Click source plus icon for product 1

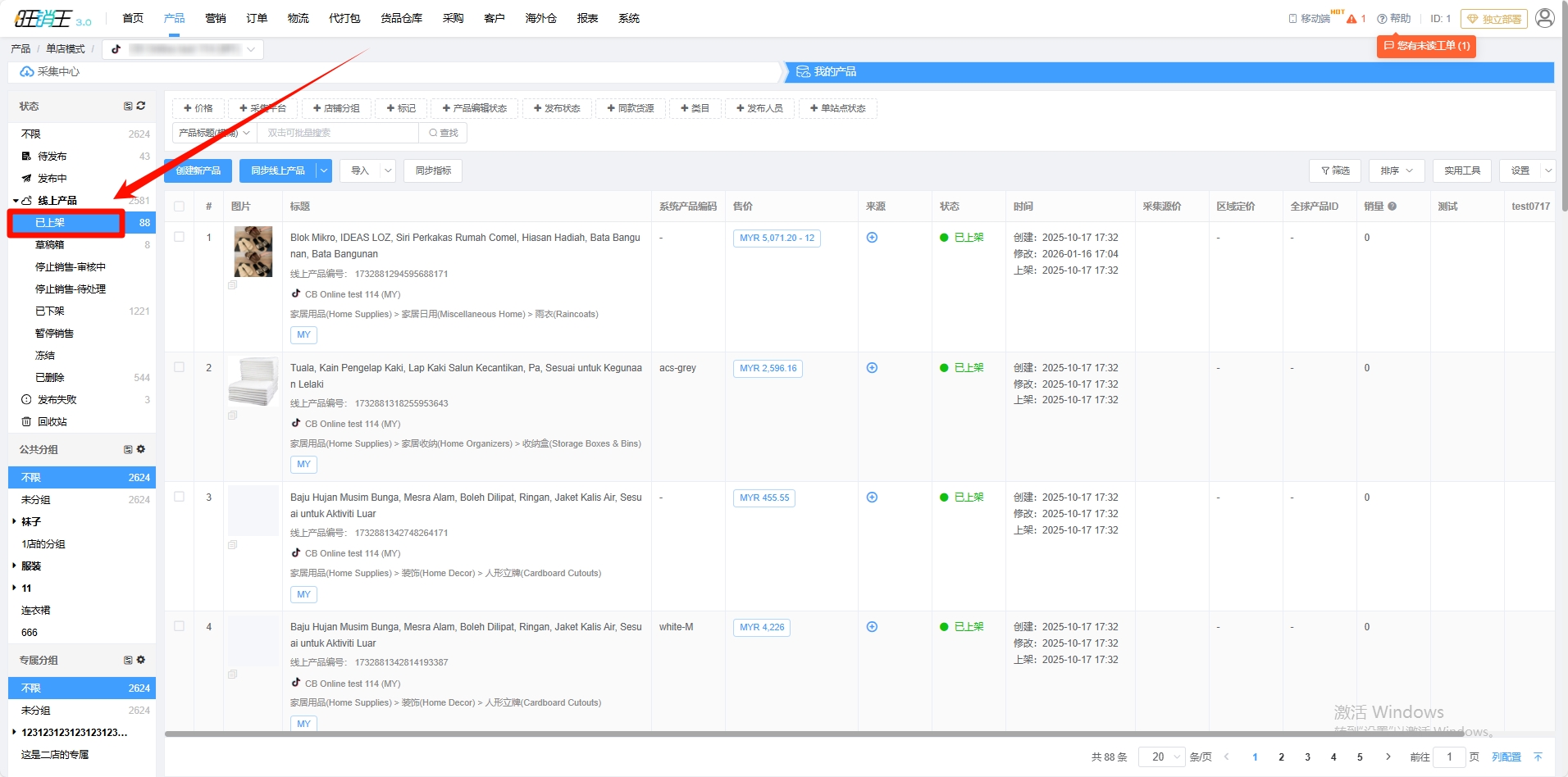click(872, 238)
